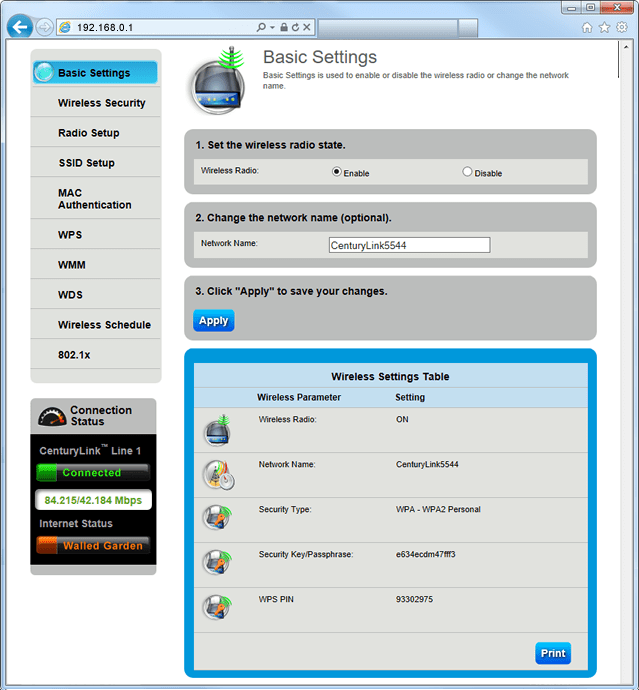Click the WPS PIN row icon
The height and width of the screenshot is (690, 639).
pyautogui.click(x=217, y=608)
